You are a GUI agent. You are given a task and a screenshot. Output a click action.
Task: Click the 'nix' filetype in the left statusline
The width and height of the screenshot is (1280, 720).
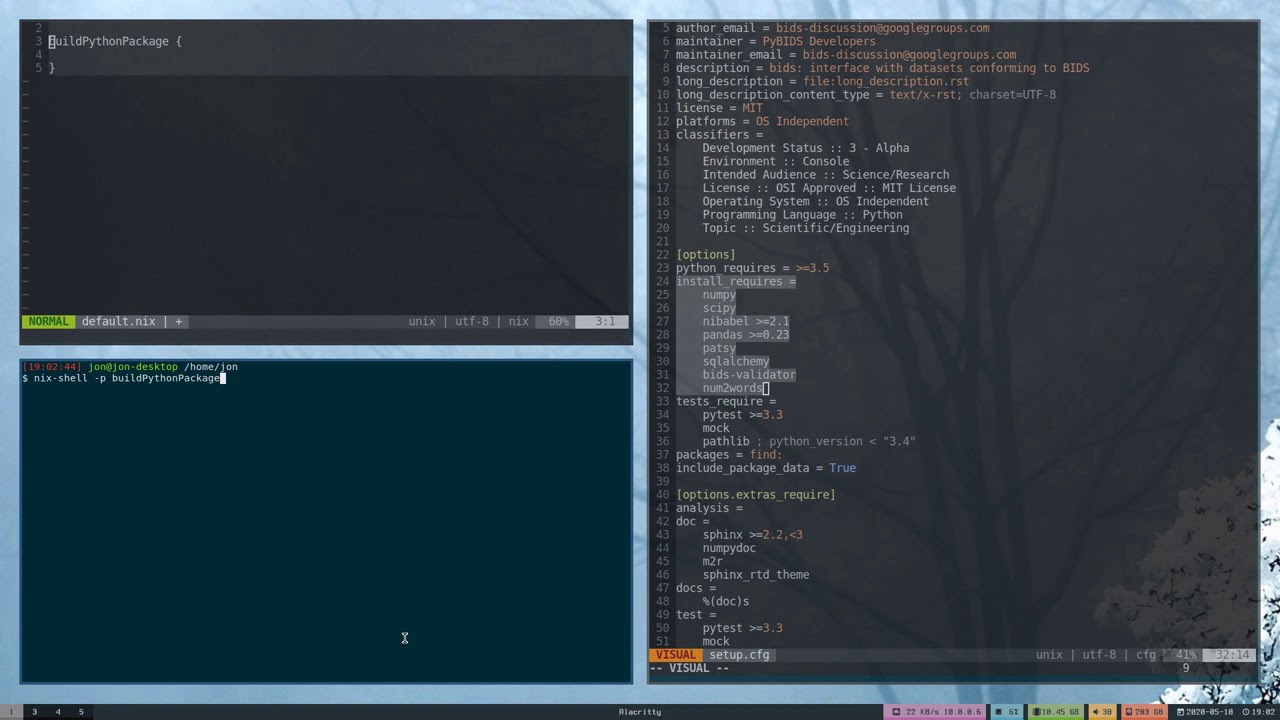point(518,322)
